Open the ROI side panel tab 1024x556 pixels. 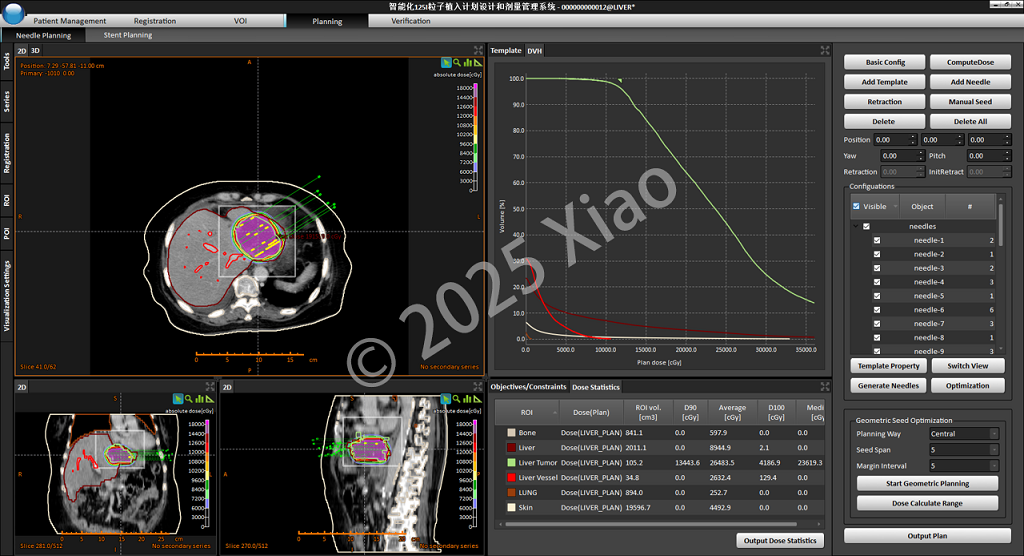7,200
